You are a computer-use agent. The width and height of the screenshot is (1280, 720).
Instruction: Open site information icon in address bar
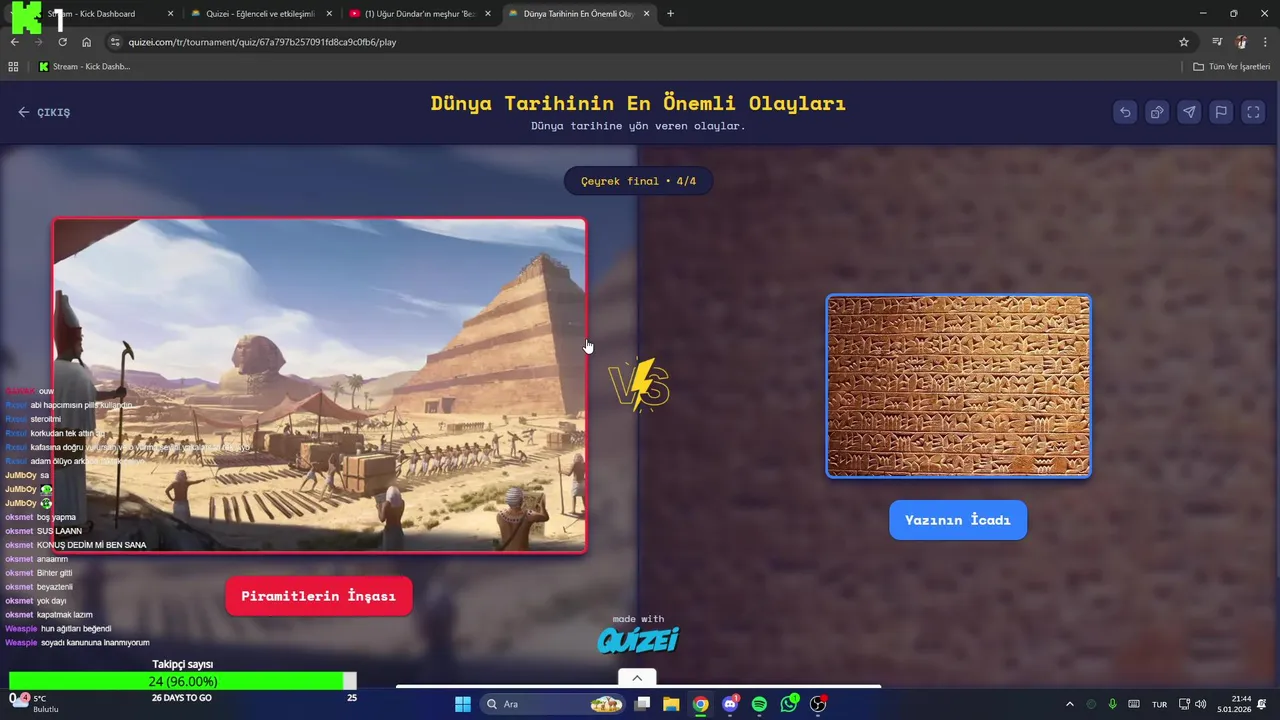[115, 42]
